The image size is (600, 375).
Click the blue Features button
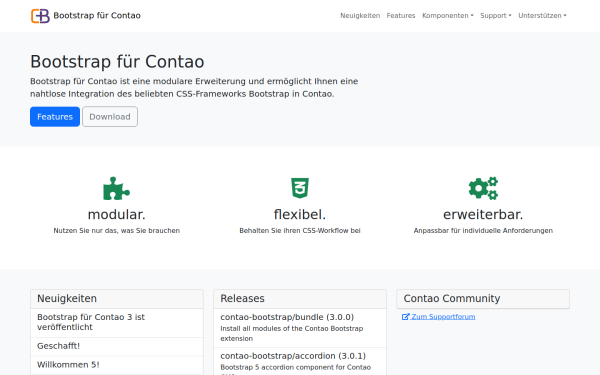point(55,117)
